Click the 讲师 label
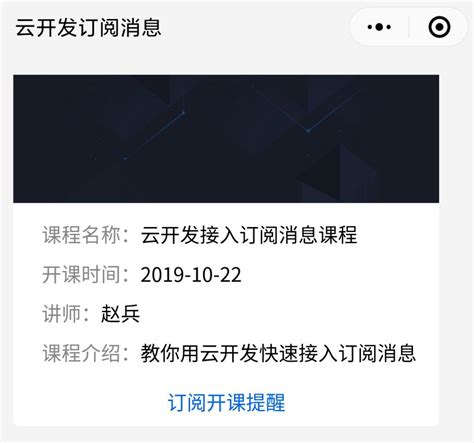This screenshot has height=443, width=474. tap(62, 314)
